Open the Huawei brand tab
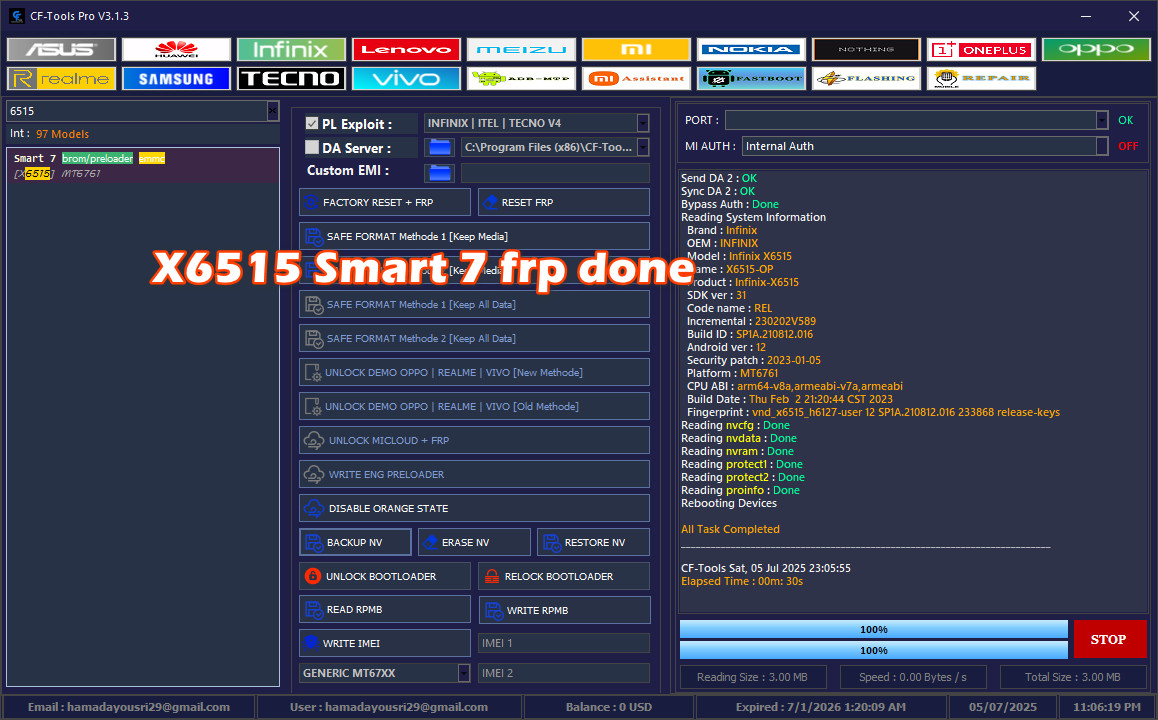The height and width of the screenshot is (720, 1158). pyautogui.click(x=177, y=49)
